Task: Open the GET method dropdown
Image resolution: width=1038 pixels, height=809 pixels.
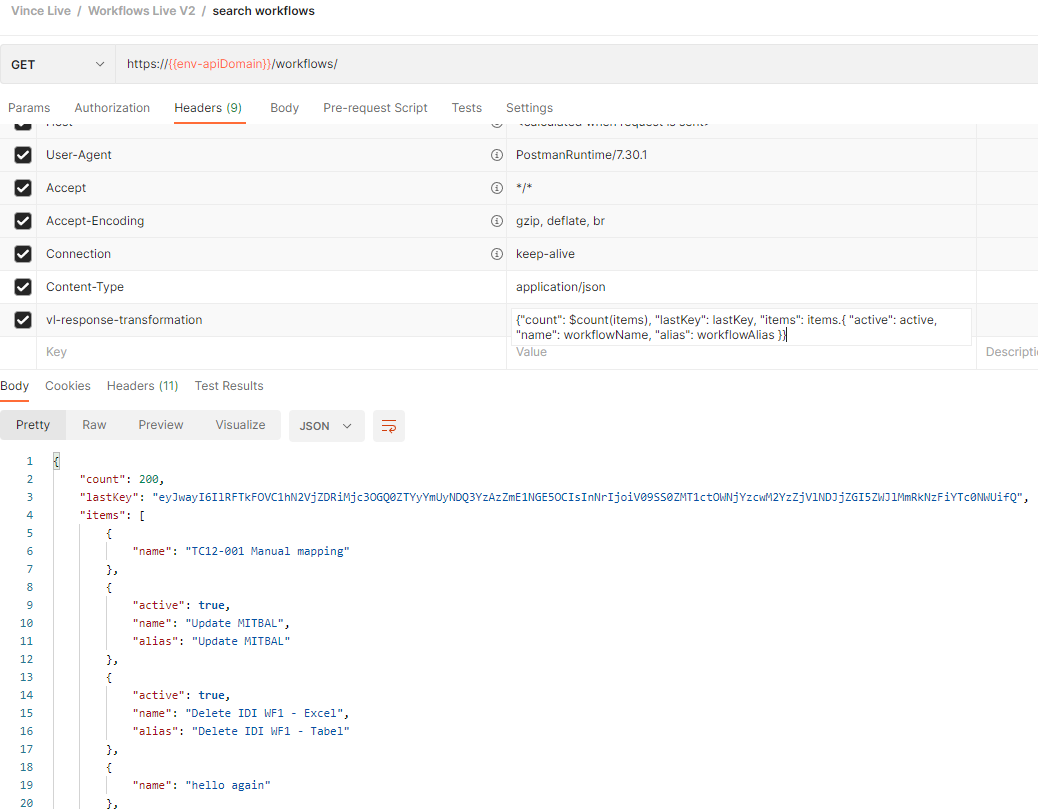Action: click(x=57, y=64)
